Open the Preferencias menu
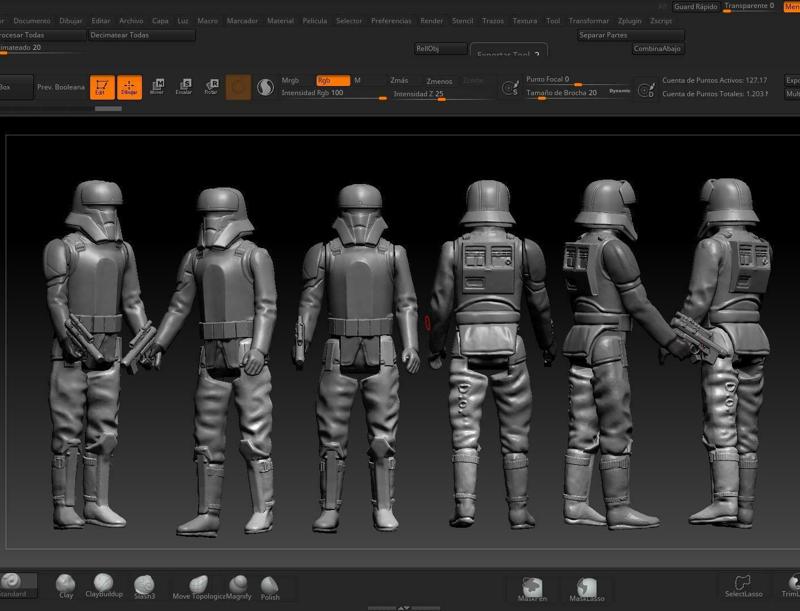This screenshot has width=800, height=611. pyautogui.click(x=391, y=20)
